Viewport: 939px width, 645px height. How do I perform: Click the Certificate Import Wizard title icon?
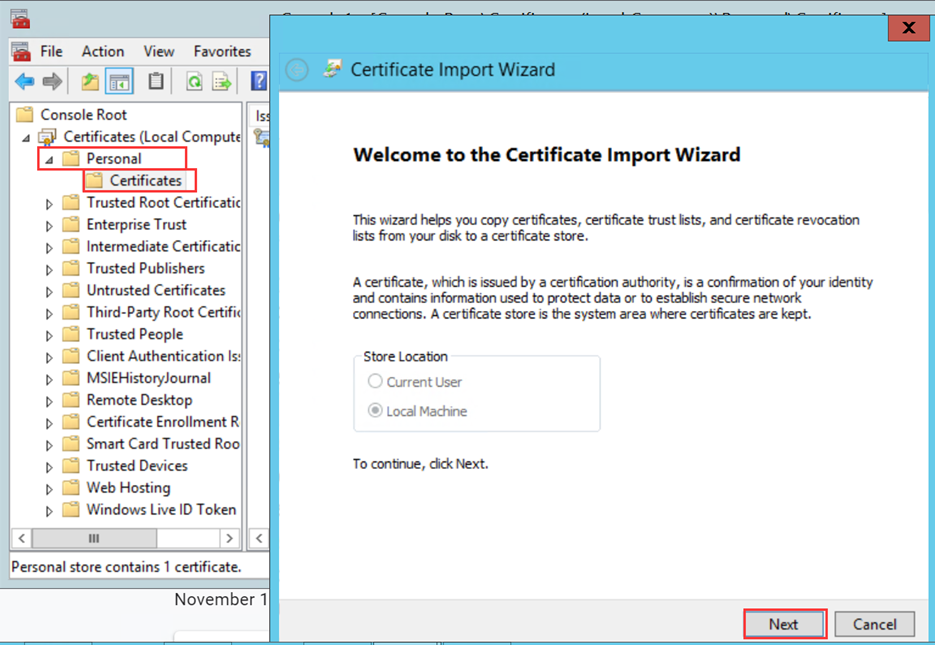[x=332, y=69]
